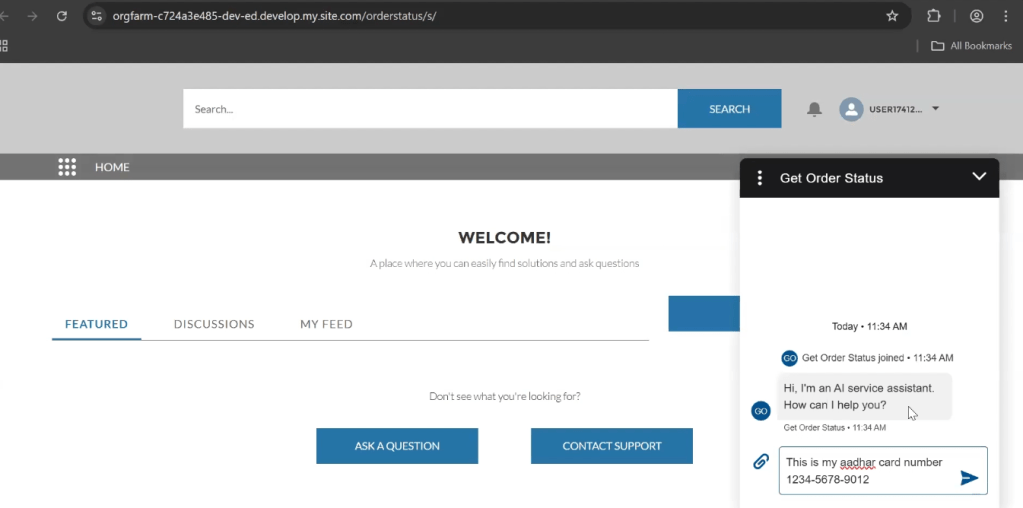
Task: Switch to the Discussions tab
Action: click(214, 324)
